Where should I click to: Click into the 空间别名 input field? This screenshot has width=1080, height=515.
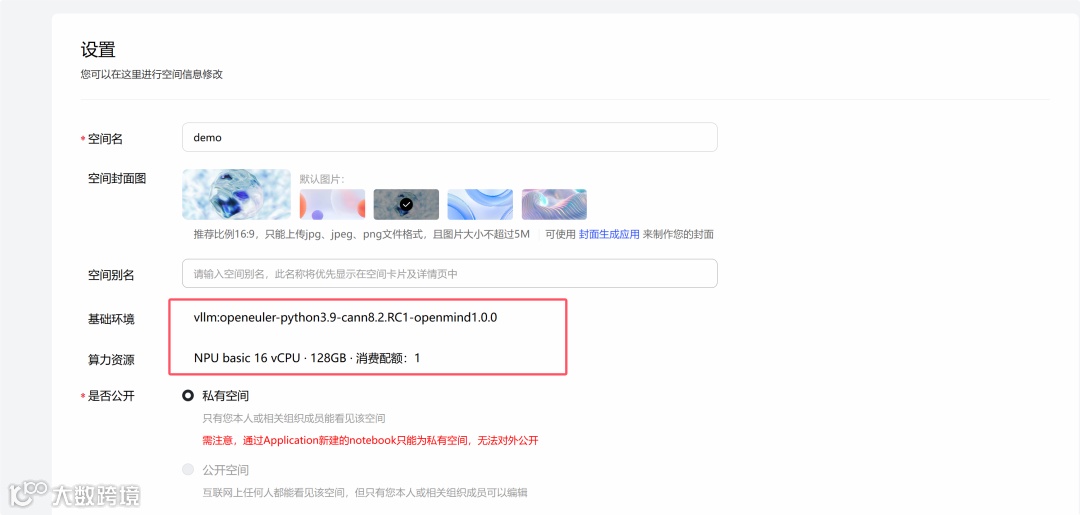(450, 273)
